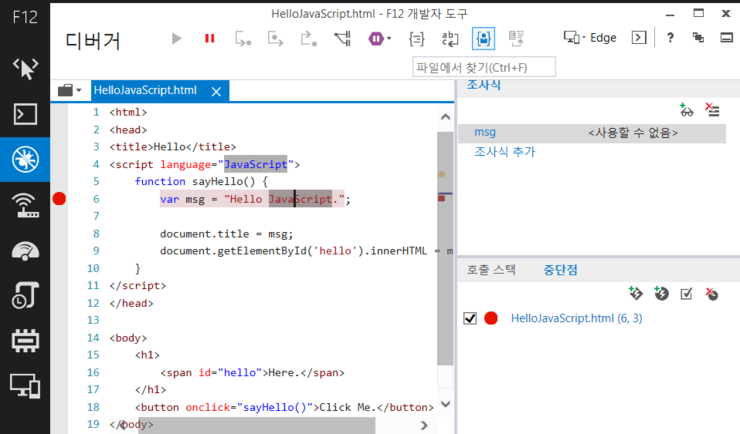
Task: Open the Edge document mode dropdown
Action: coord(590,38)
